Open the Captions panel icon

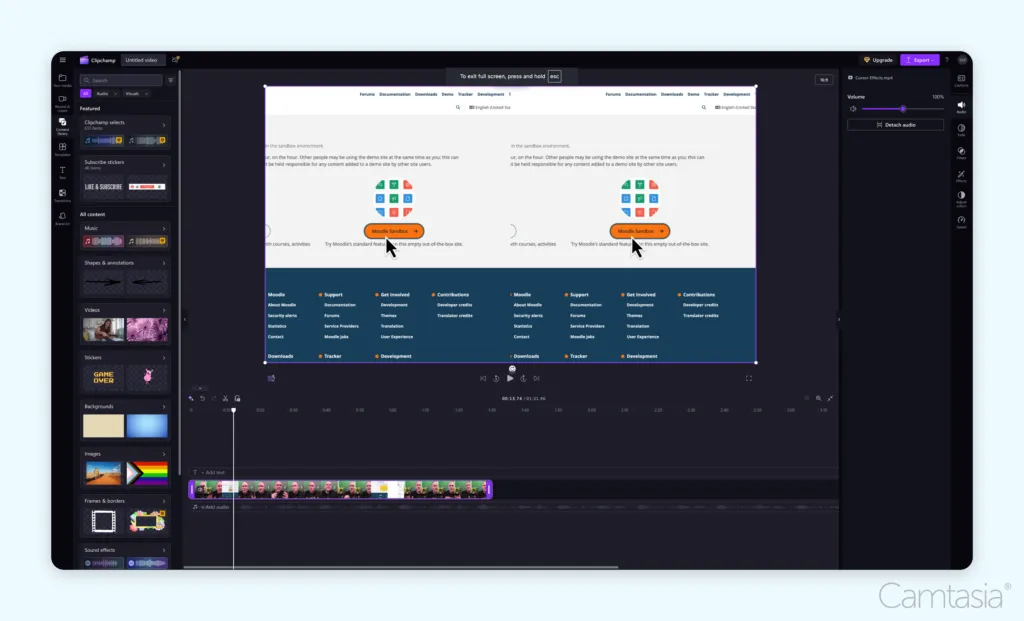click(961, 80)
